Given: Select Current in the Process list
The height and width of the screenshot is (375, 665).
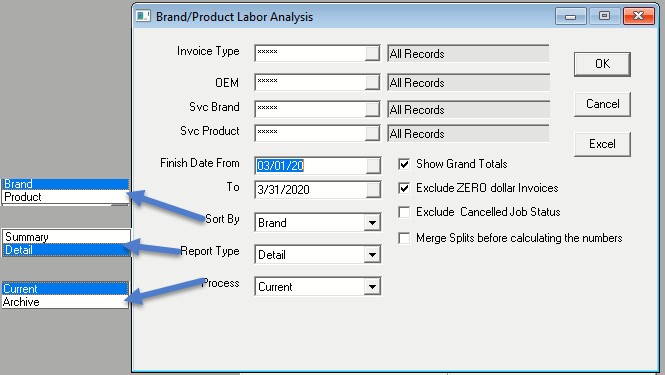Looking at the screenshot, I should tap(65, 289).
